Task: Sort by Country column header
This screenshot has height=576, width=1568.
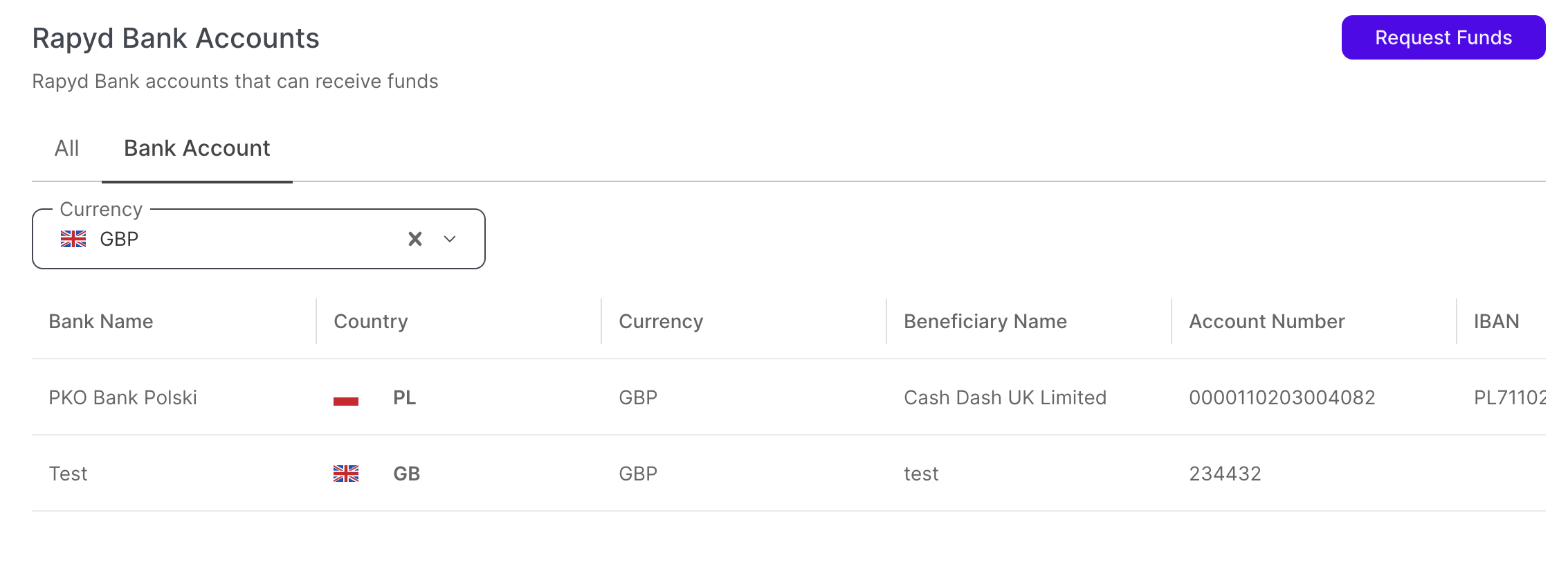Action: pos(371,321)
